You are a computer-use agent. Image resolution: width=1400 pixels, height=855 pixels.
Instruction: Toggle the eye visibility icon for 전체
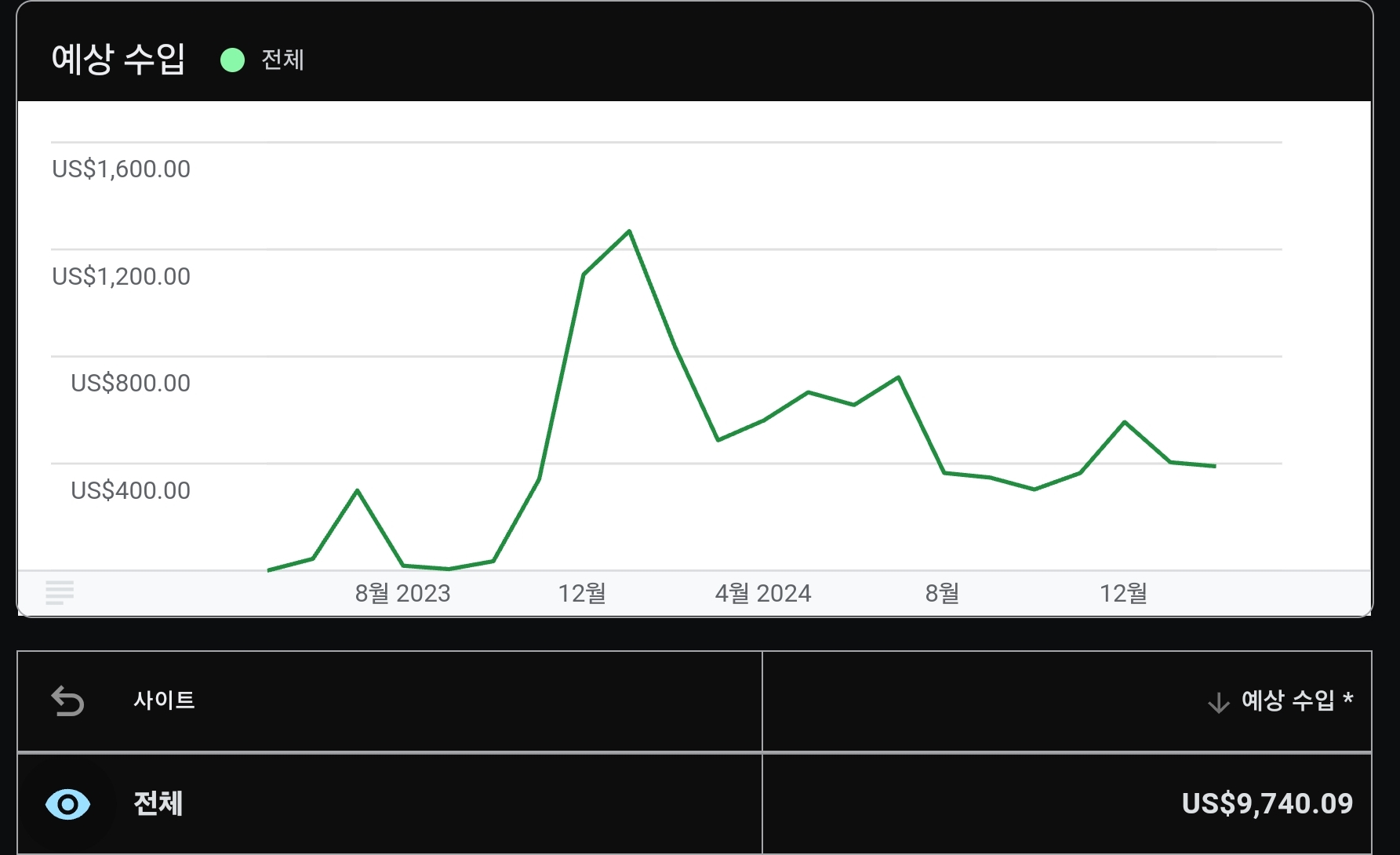point(67,804)
